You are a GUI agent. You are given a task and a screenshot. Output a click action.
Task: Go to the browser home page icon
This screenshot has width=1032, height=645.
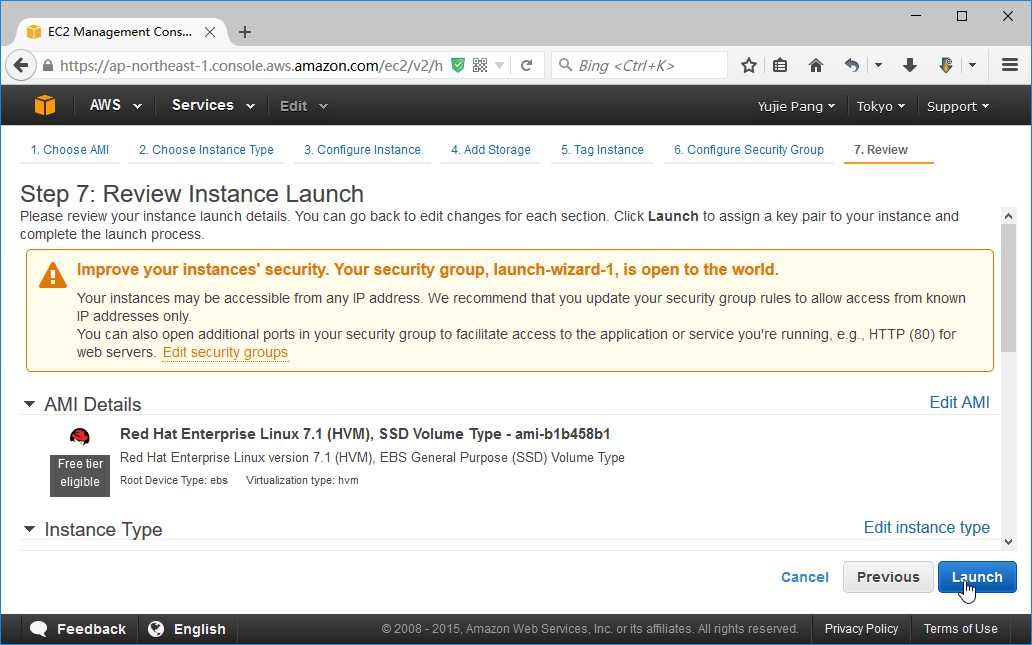point(815,65)
